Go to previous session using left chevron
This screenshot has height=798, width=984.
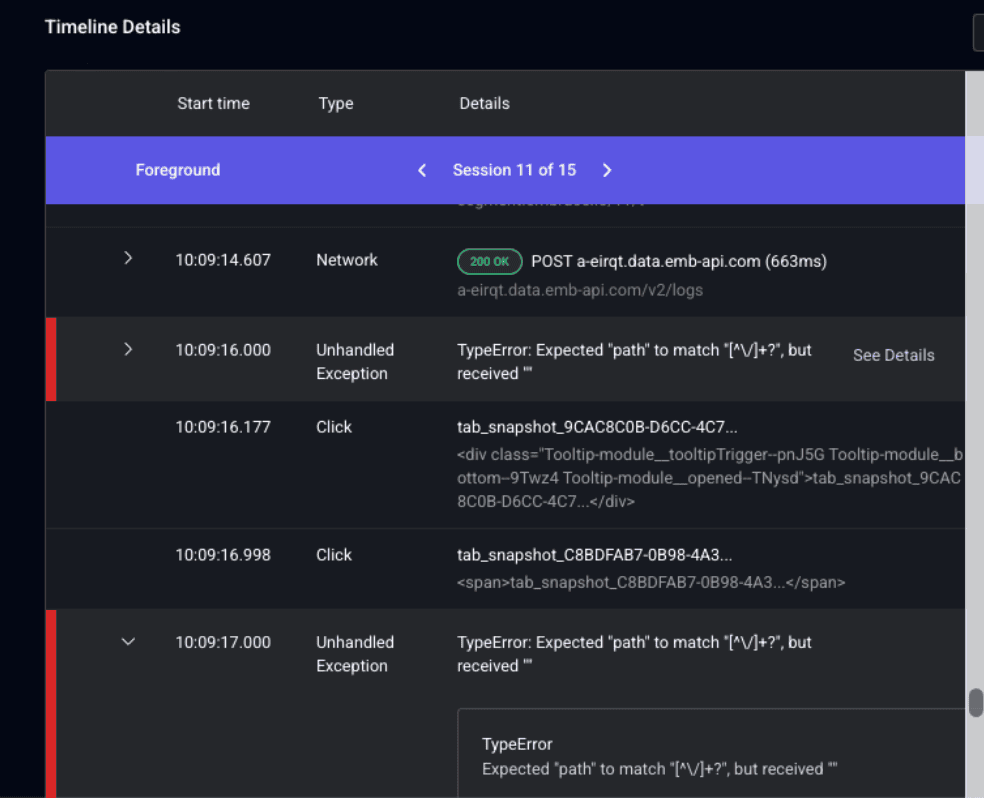coord(422,170)
